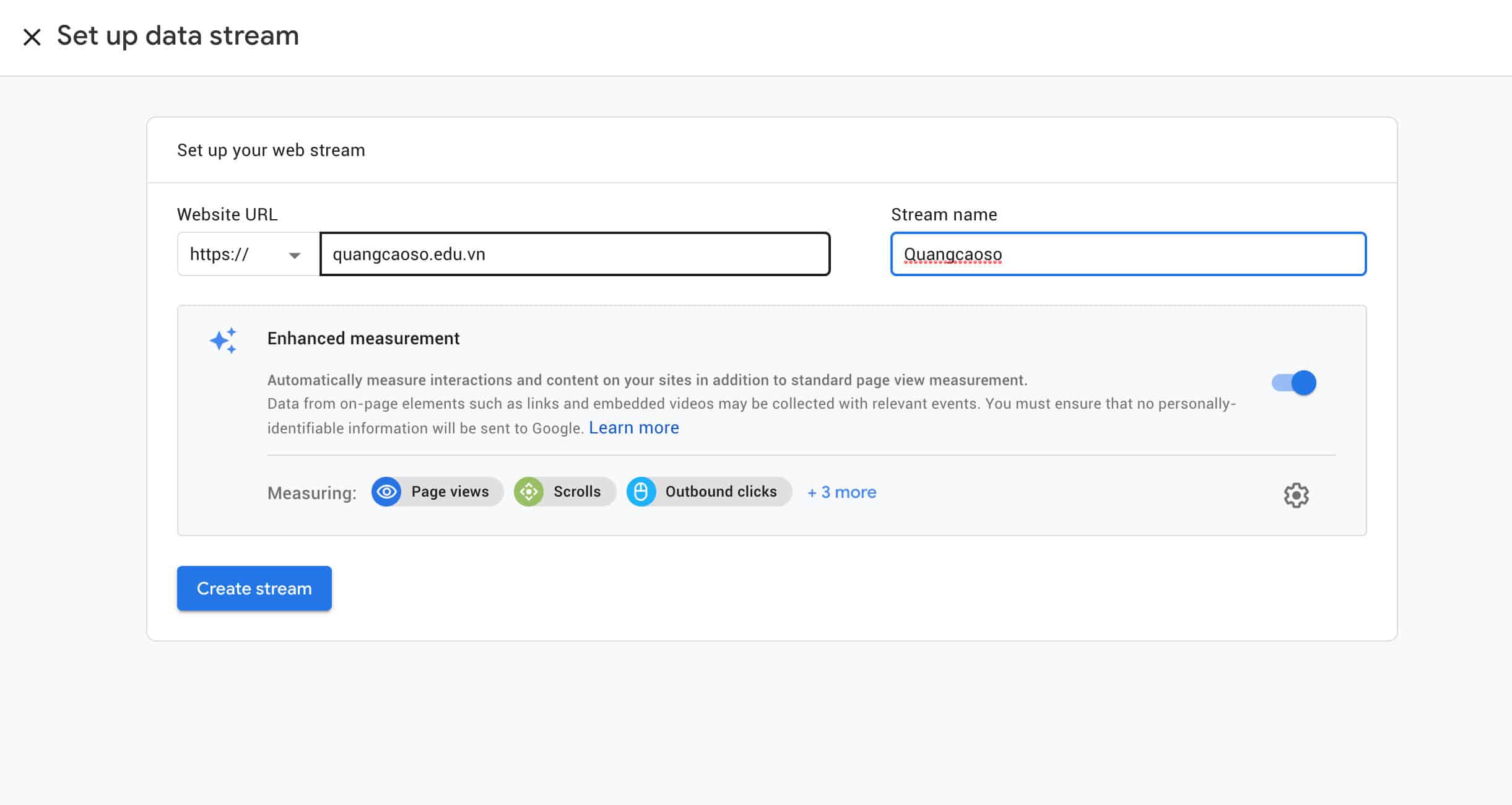Show the + 3 more measurements
Screen dimensions: 1512x805
pos(842,492)
